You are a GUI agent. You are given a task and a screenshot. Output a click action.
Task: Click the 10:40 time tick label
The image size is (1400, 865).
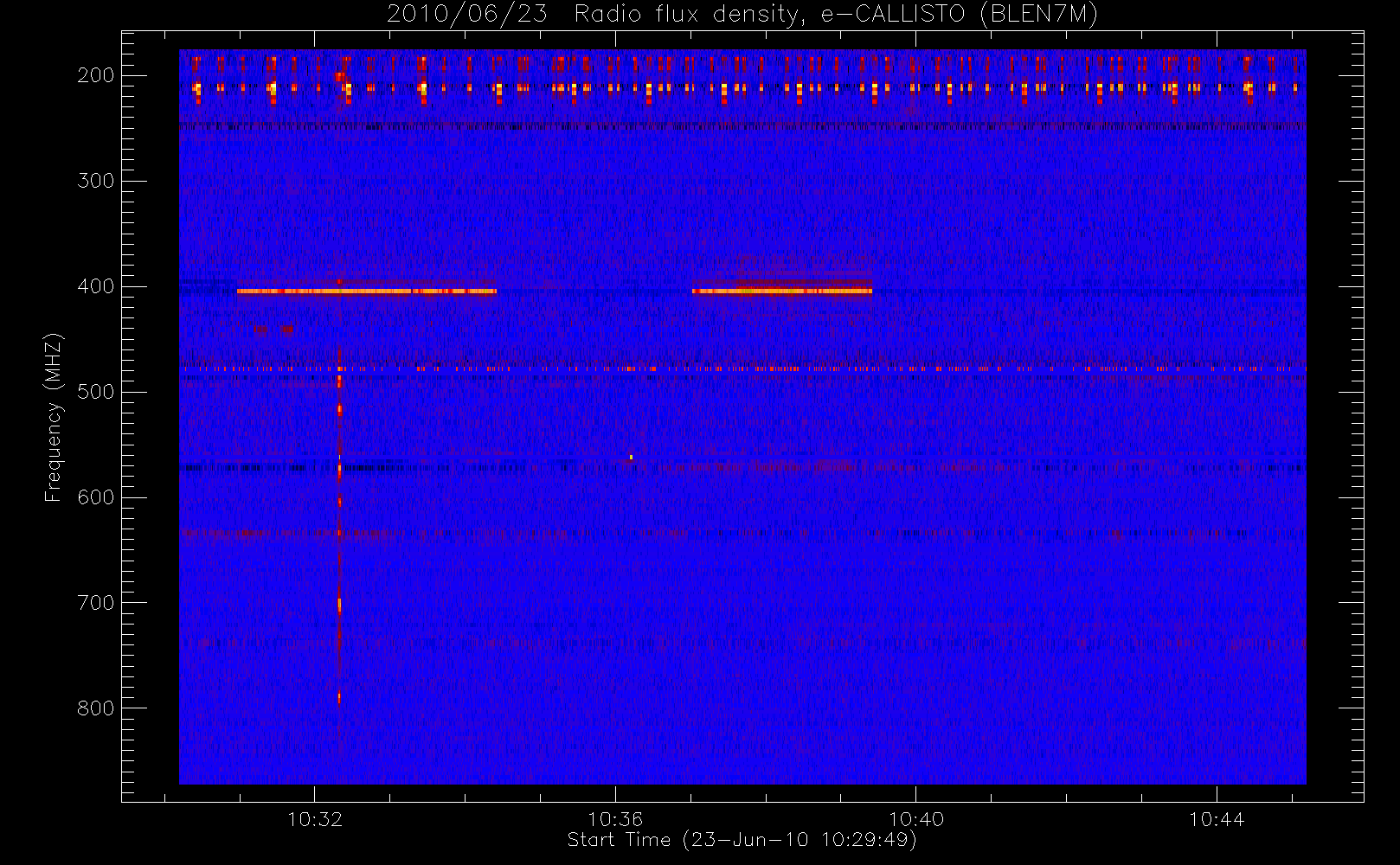point(916,818)
